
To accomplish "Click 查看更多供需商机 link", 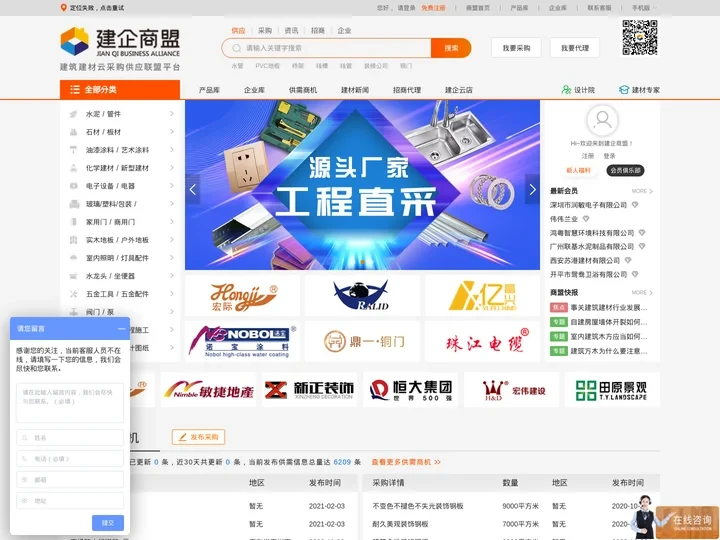I will click(x=406, y=462).
